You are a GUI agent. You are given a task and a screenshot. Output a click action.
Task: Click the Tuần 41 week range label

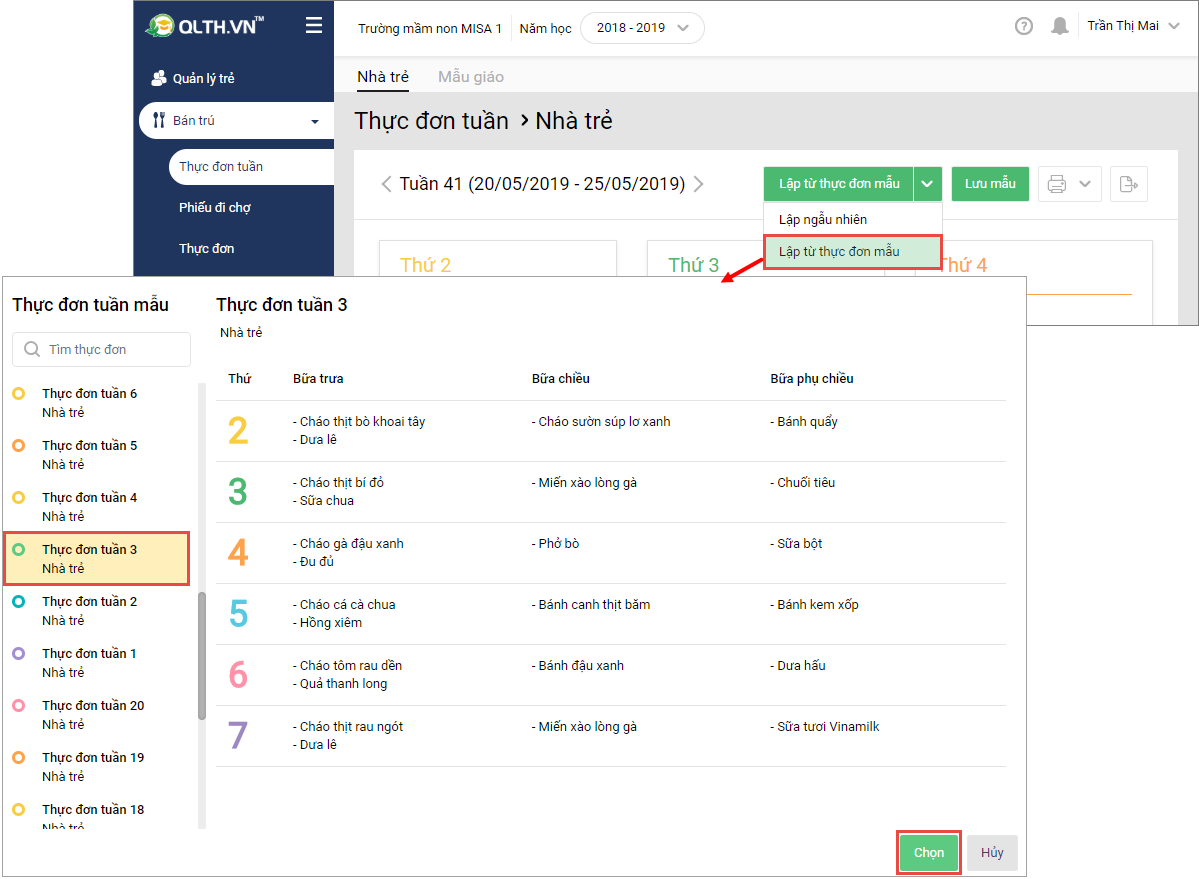click(542, 184)
